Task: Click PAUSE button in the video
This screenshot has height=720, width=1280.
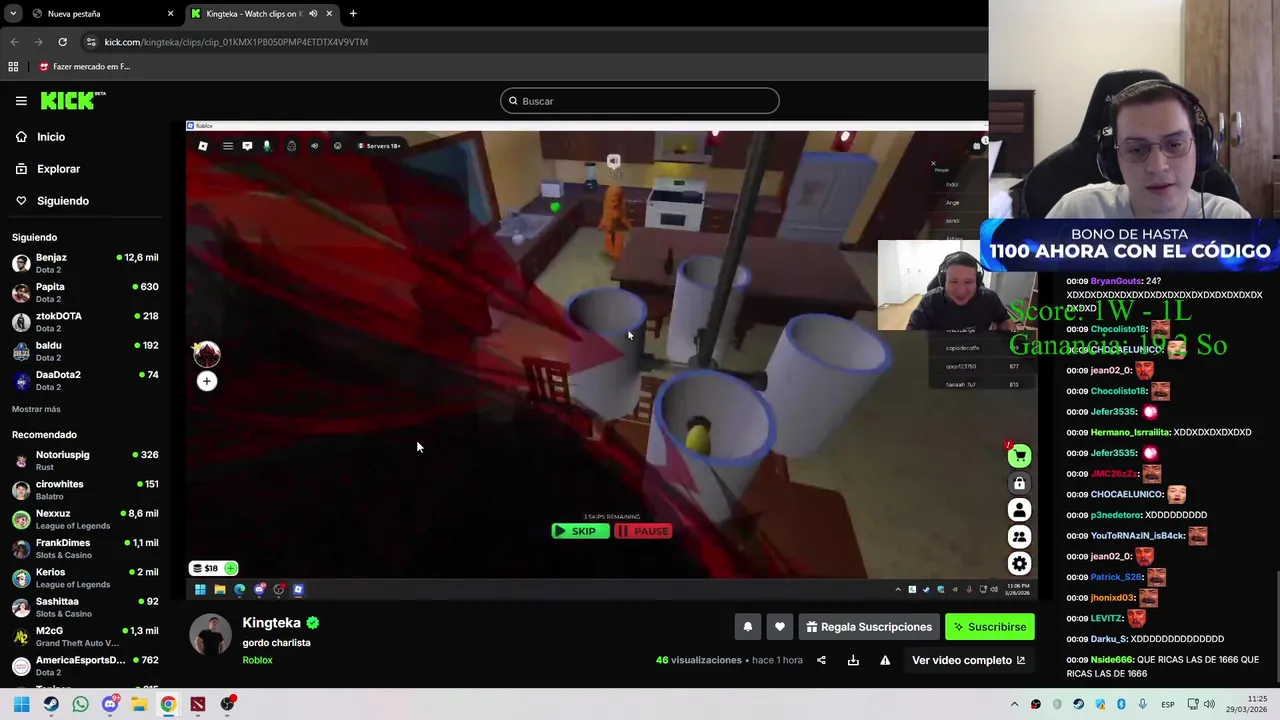Action: tap(643, 531)
